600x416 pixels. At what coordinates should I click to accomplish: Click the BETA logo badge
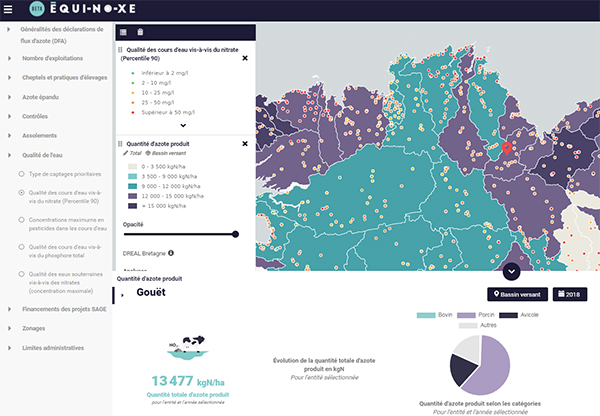[x=37, y=9]
